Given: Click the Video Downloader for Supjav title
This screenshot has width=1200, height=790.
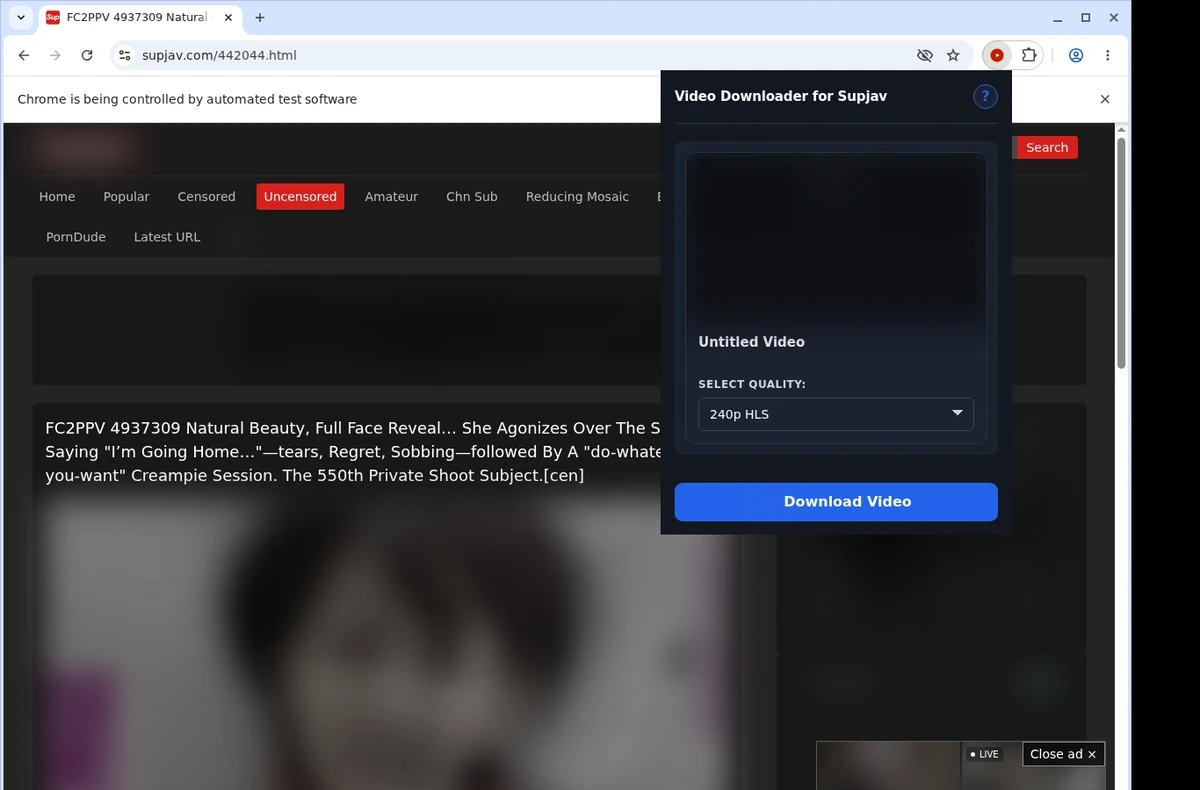Looking at the screenshot, I should 780,96.
